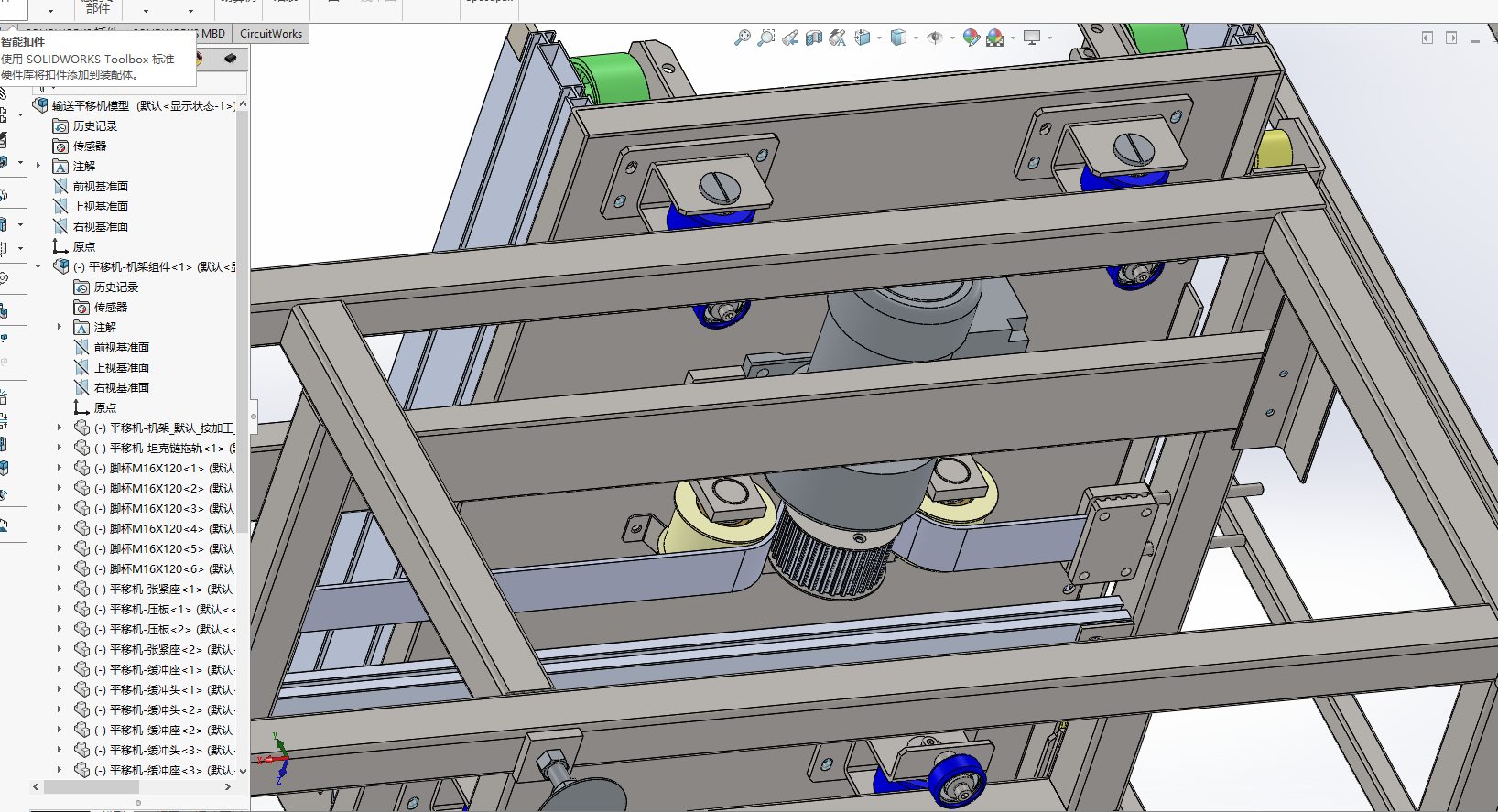This screenshot has height=812, width=1498.
Task: Select the 平移机-缓冲头<3> component
Action: click(x=156, y=750)
